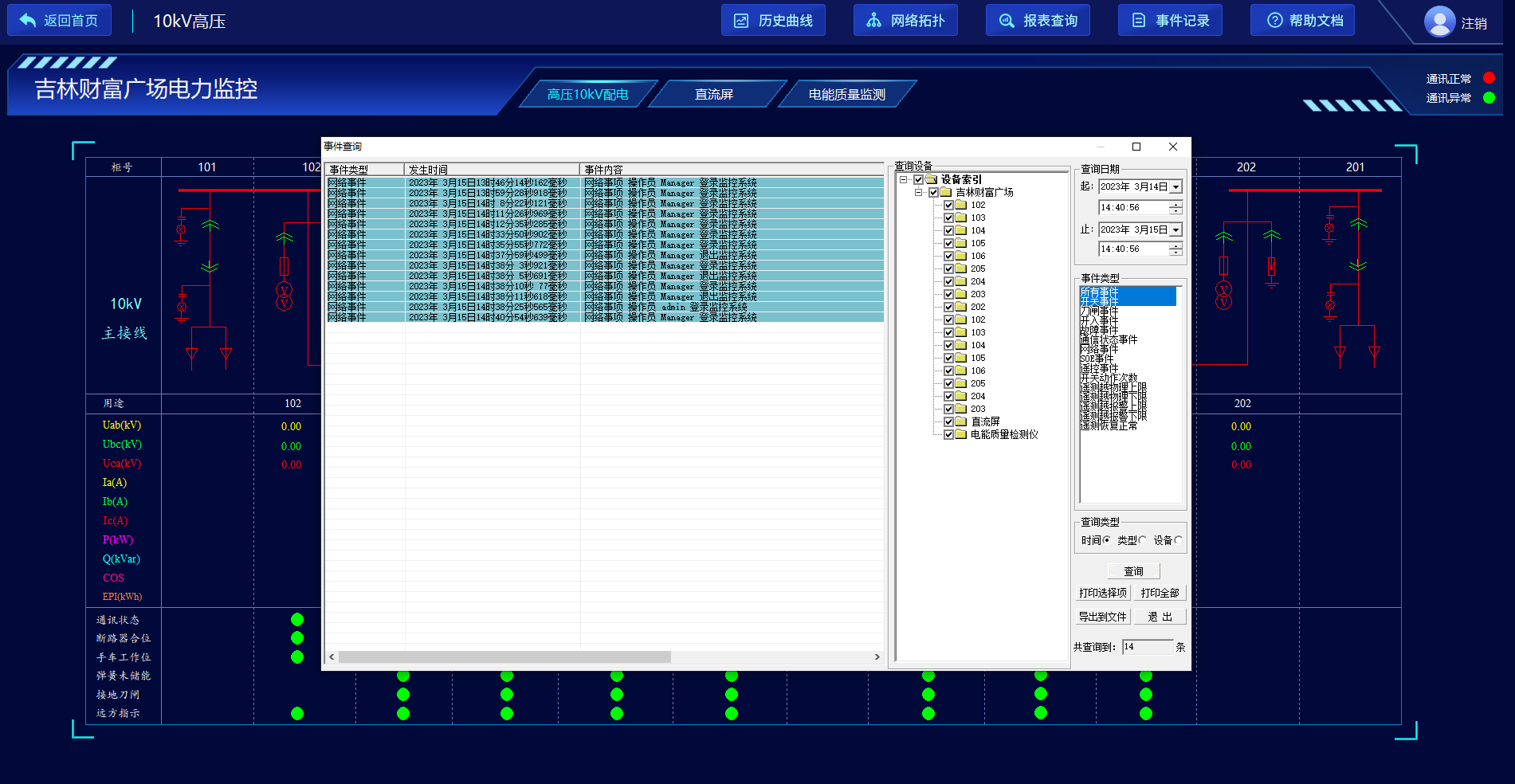Click the event list horizontal scrollbar

pyautogui.click(x=504, y=657)
